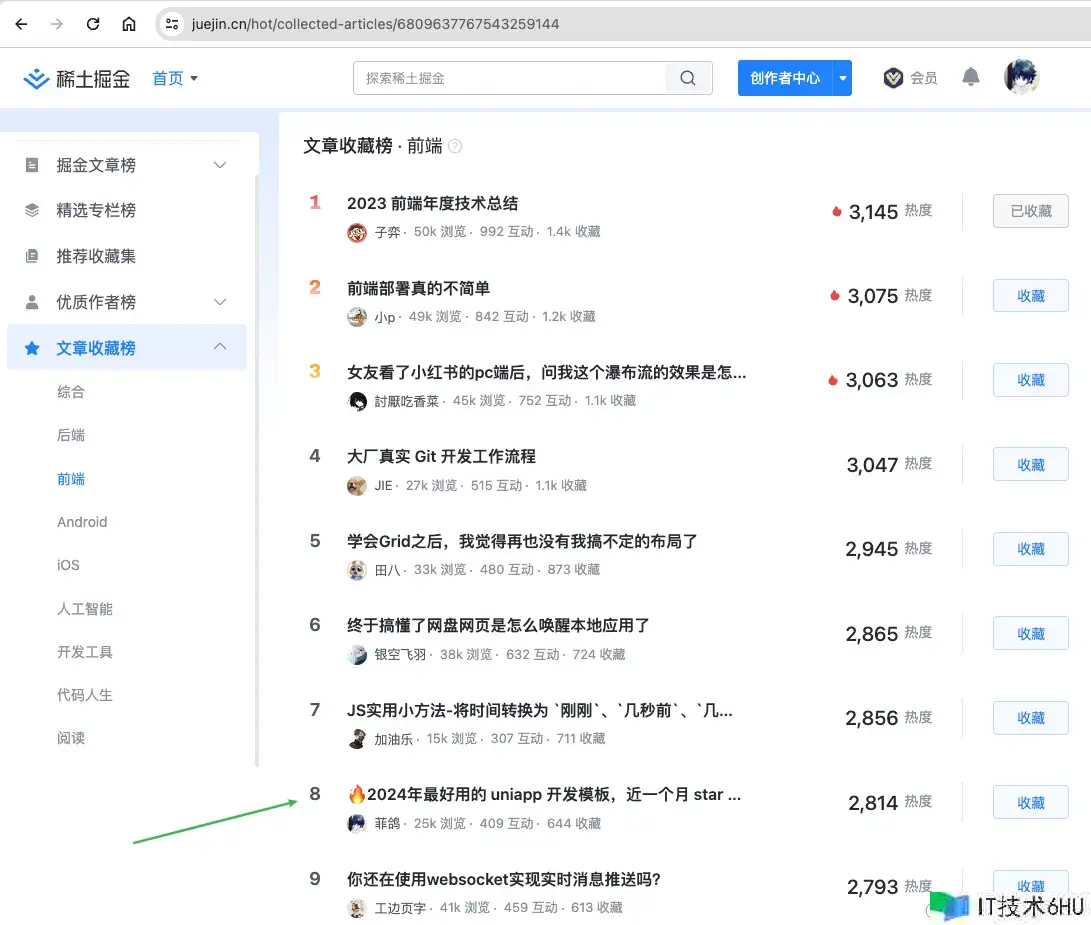Focus the 探索稀土掘金 search field

(510, 78)
